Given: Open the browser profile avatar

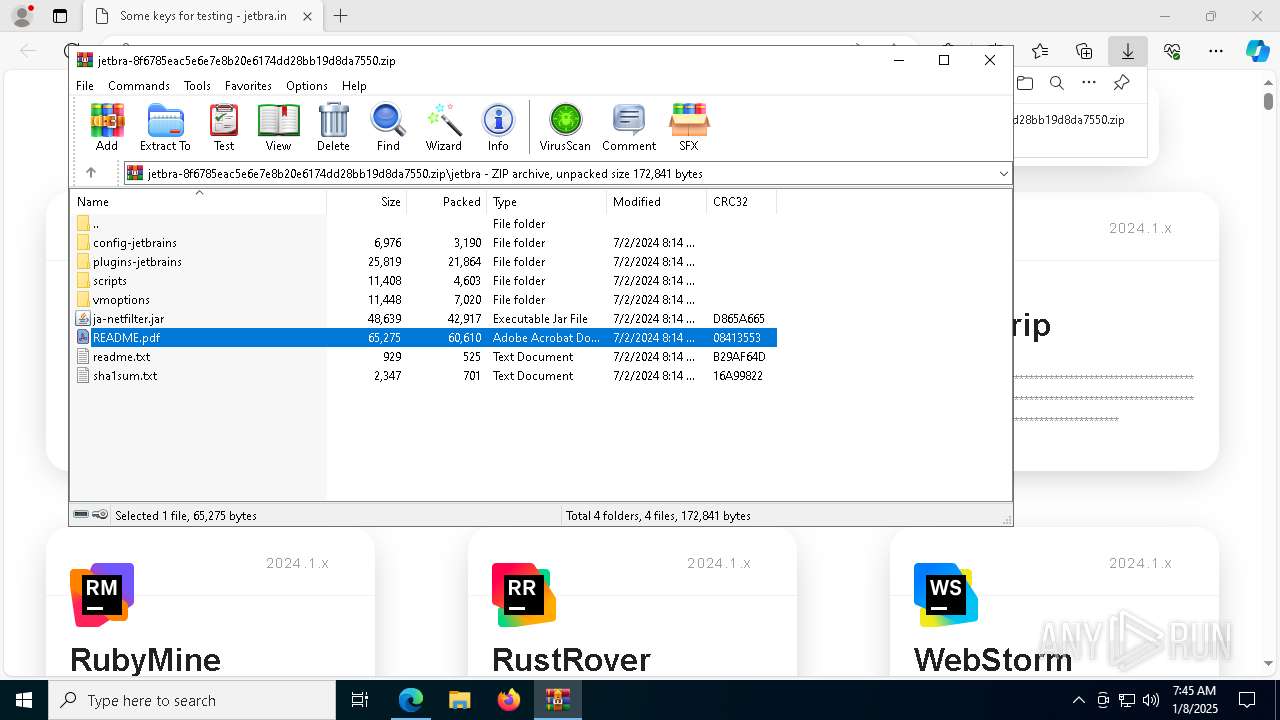Looking at the screenshot, I should click(22, 16).
